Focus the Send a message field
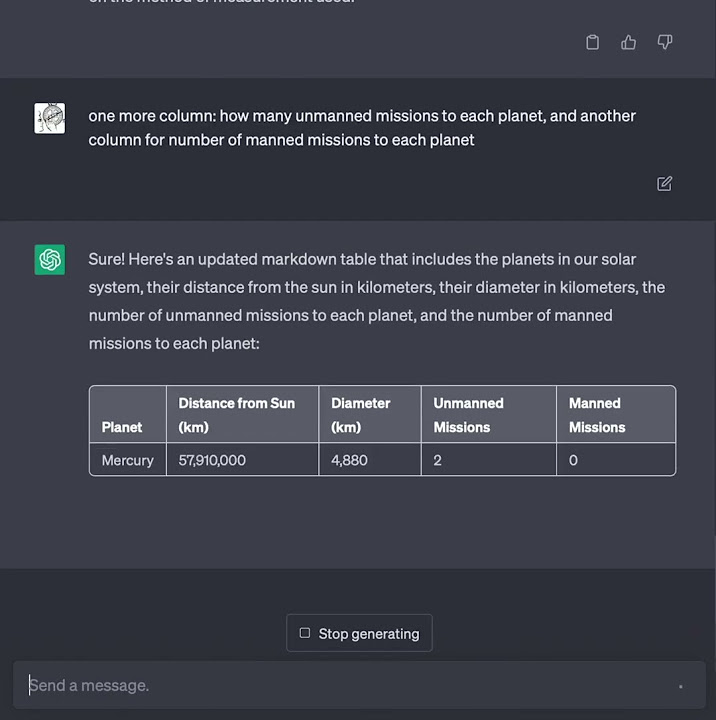716x720 pixels. click(x=340, y=686)
